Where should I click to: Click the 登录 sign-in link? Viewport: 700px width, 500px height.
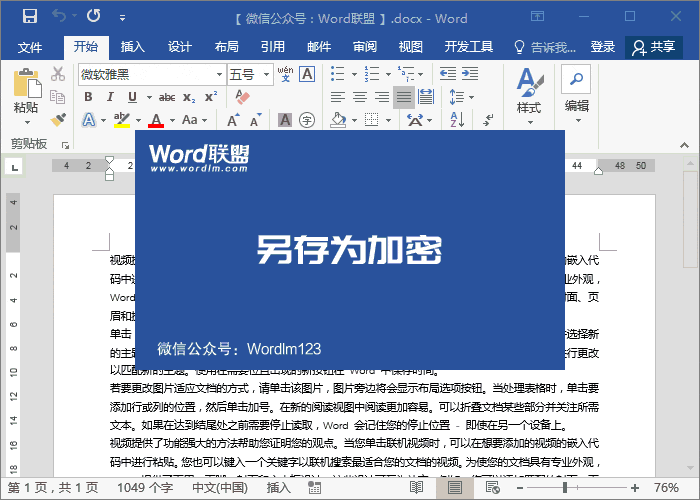click(603, 47)
